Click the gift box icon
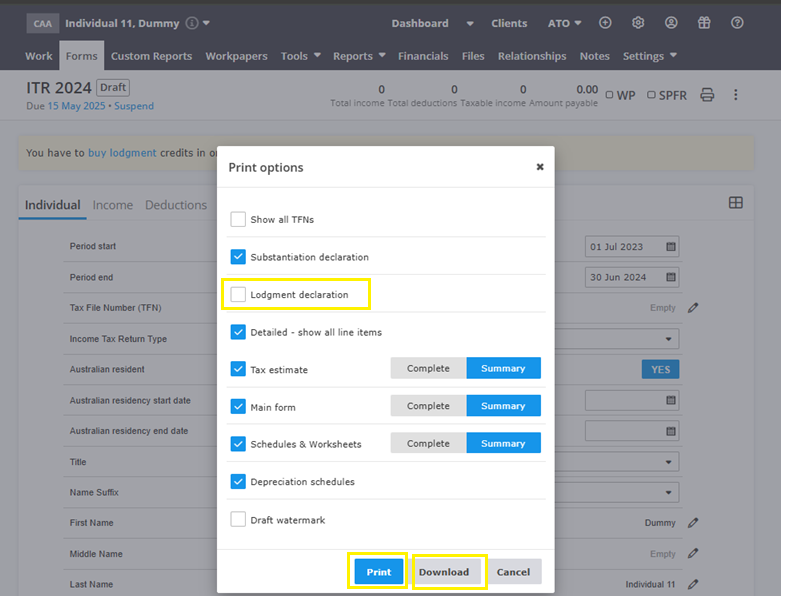 pos(704,23)
